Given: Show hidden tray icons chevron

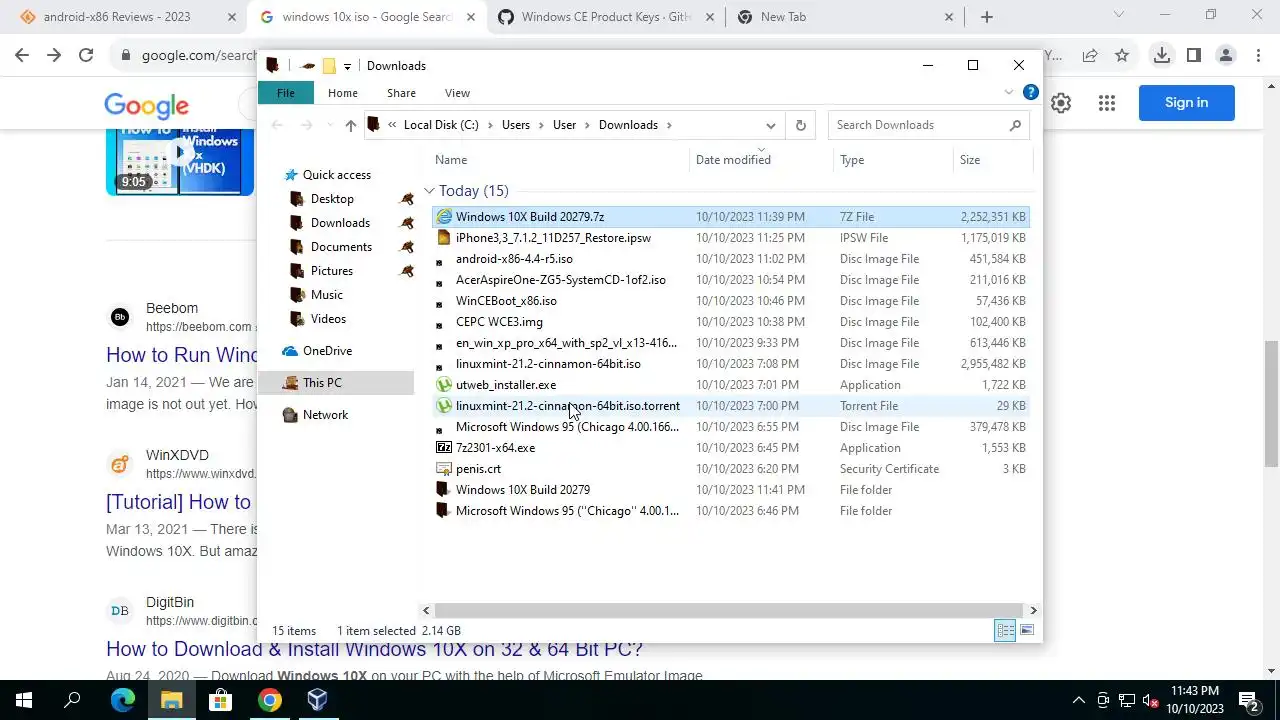Looking at the screenshot, I should (1078, 700).
